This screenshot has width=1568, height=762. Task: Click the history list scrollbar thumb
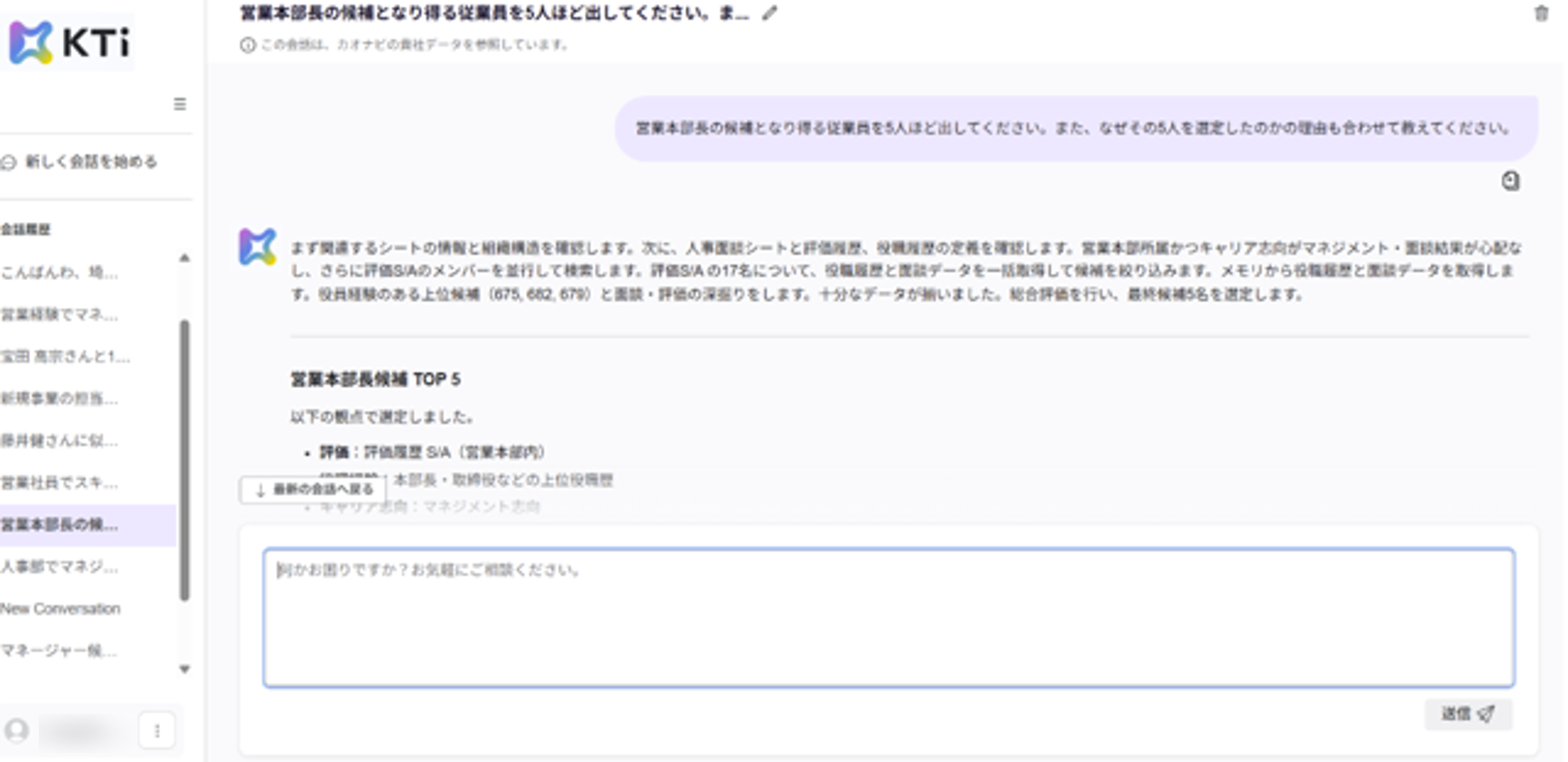[184, 461]
